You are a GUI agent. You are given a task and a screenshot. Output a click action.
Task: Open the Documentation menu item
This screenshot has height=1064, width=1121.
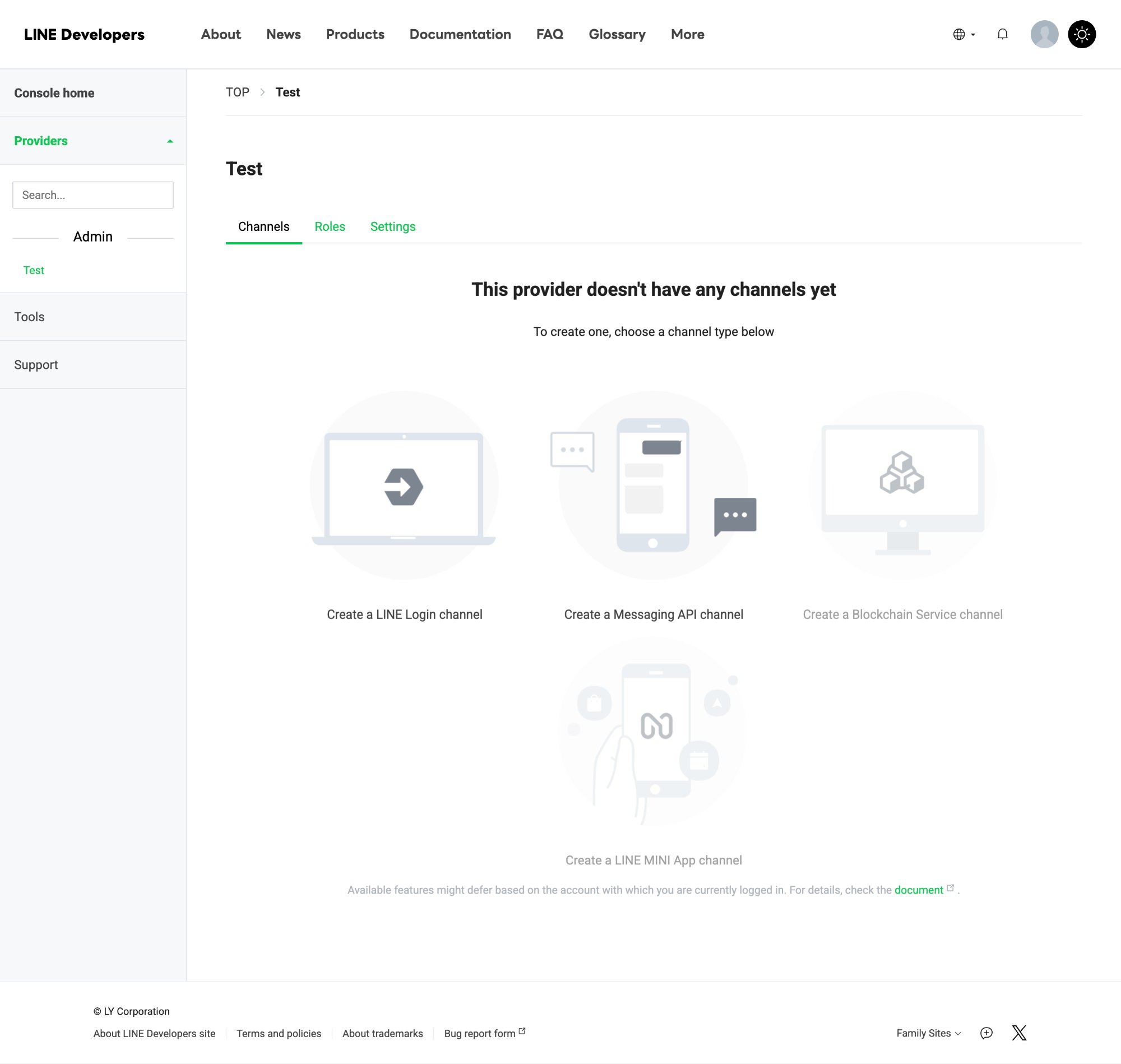(x=460, y=35)
